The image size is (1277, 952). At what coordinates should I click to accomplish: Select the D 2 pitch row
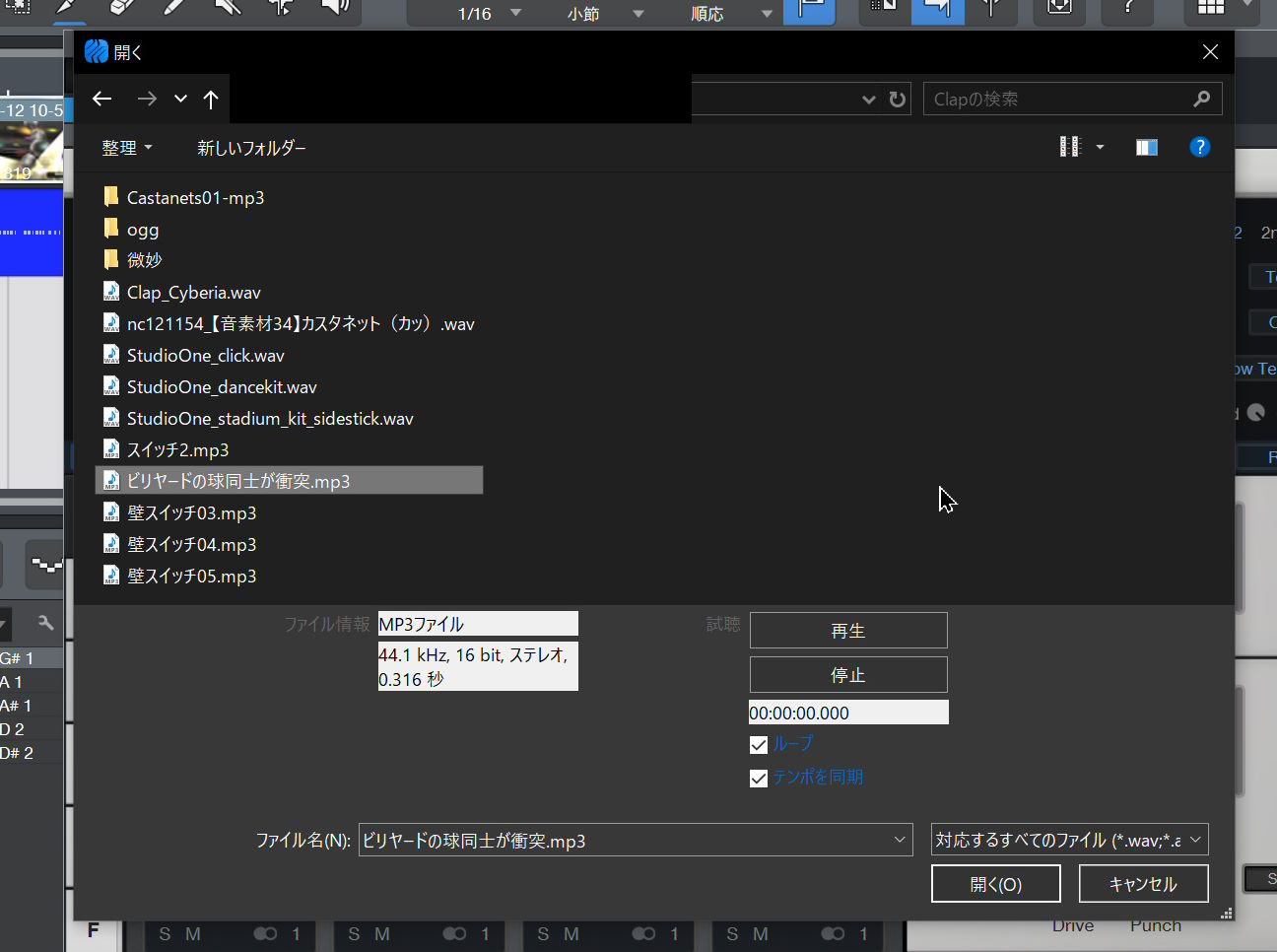tap(32, 729)
